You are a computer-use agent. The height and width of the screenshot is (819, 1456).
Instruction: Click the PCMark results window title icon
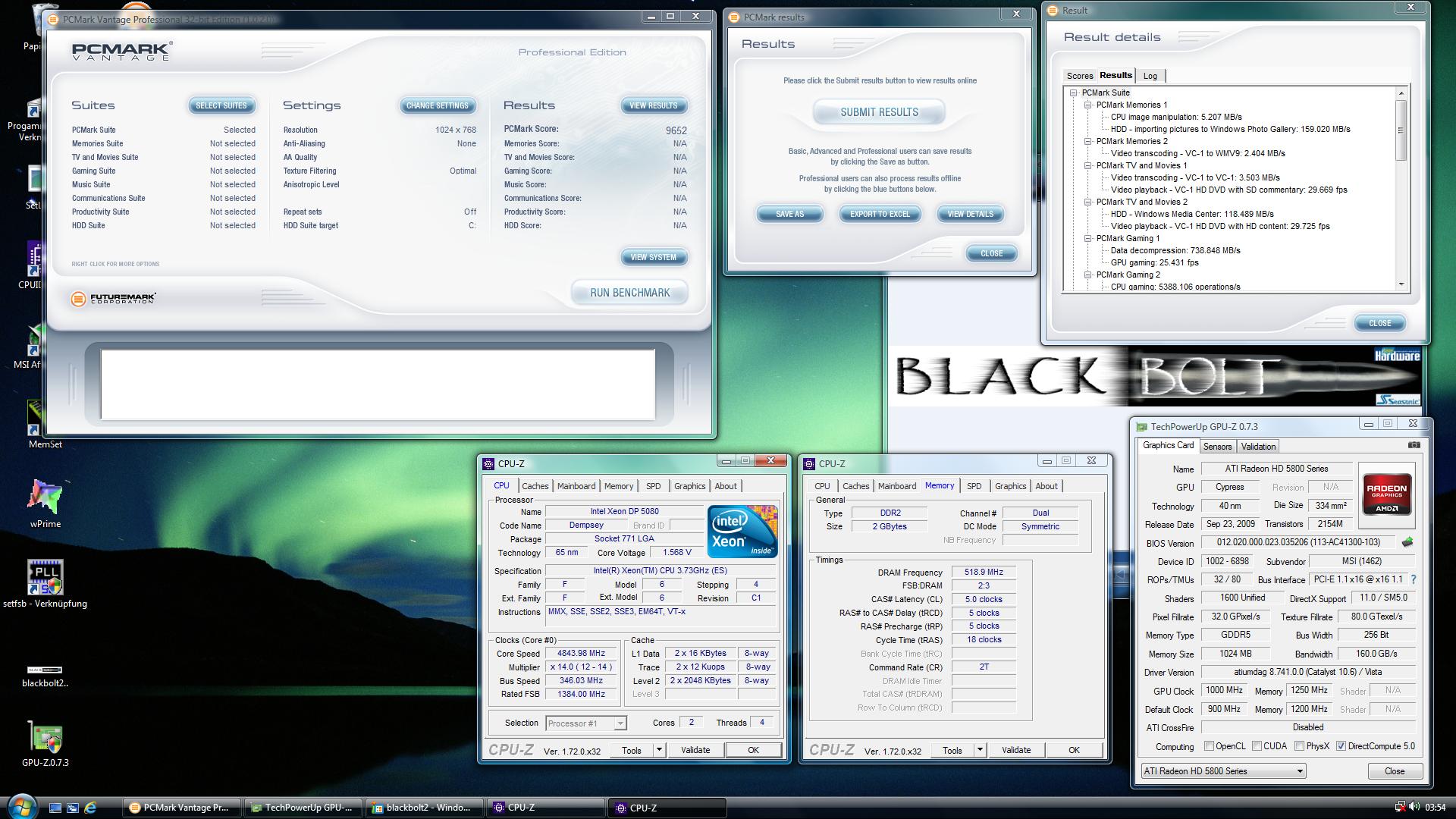(734, 17)
